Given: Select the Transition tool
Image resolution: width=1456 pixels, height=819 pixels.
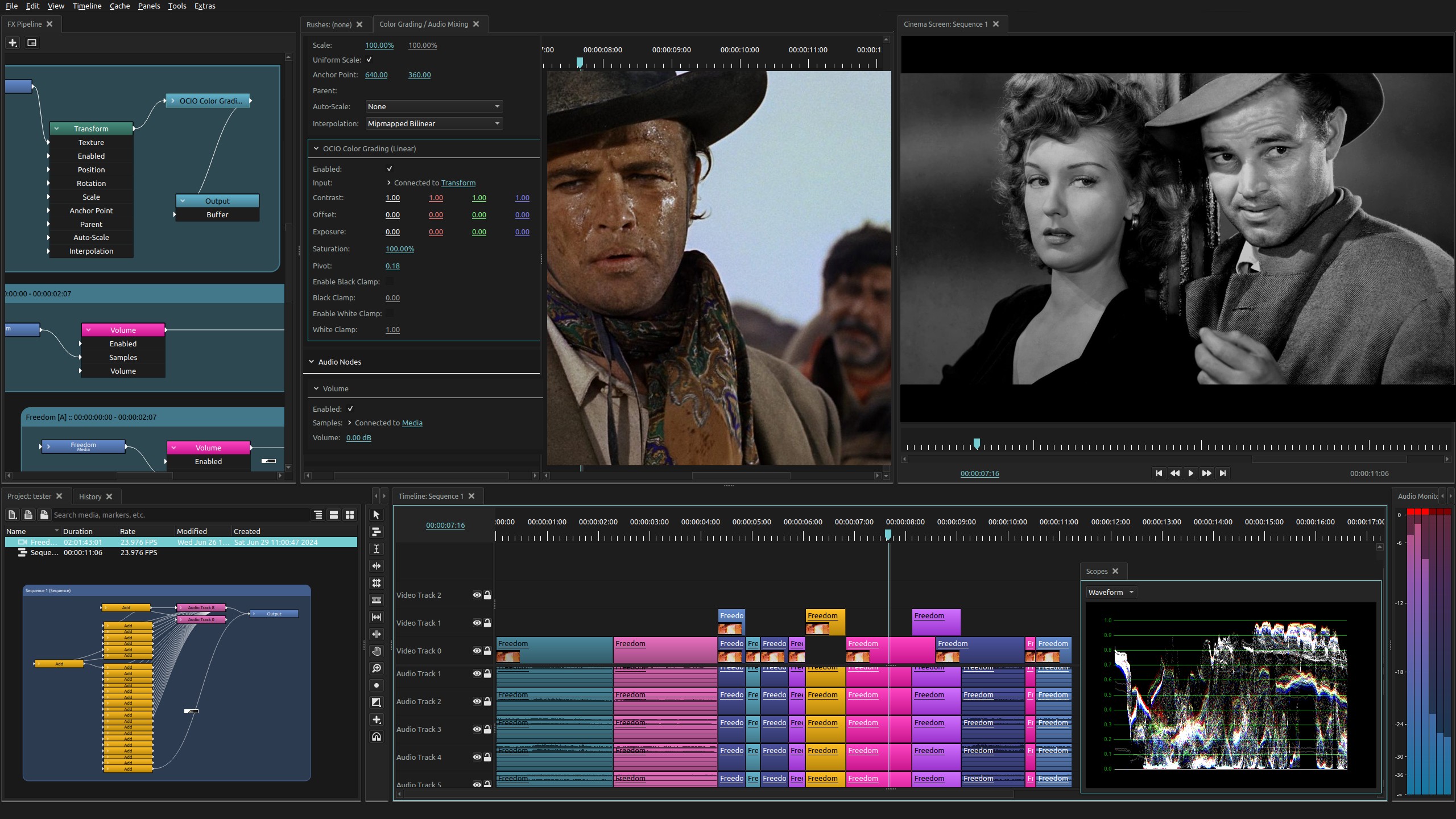Looking at the screenshot, I should [376, 702].
